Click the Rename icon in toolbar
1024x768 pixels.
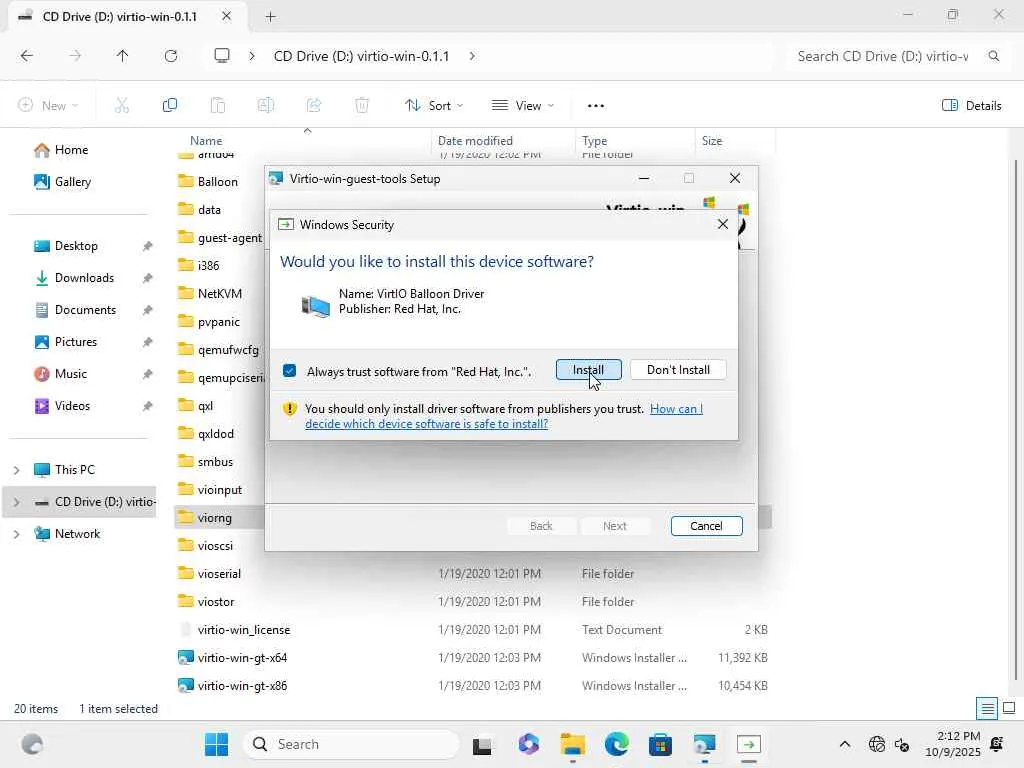(266, 105)
